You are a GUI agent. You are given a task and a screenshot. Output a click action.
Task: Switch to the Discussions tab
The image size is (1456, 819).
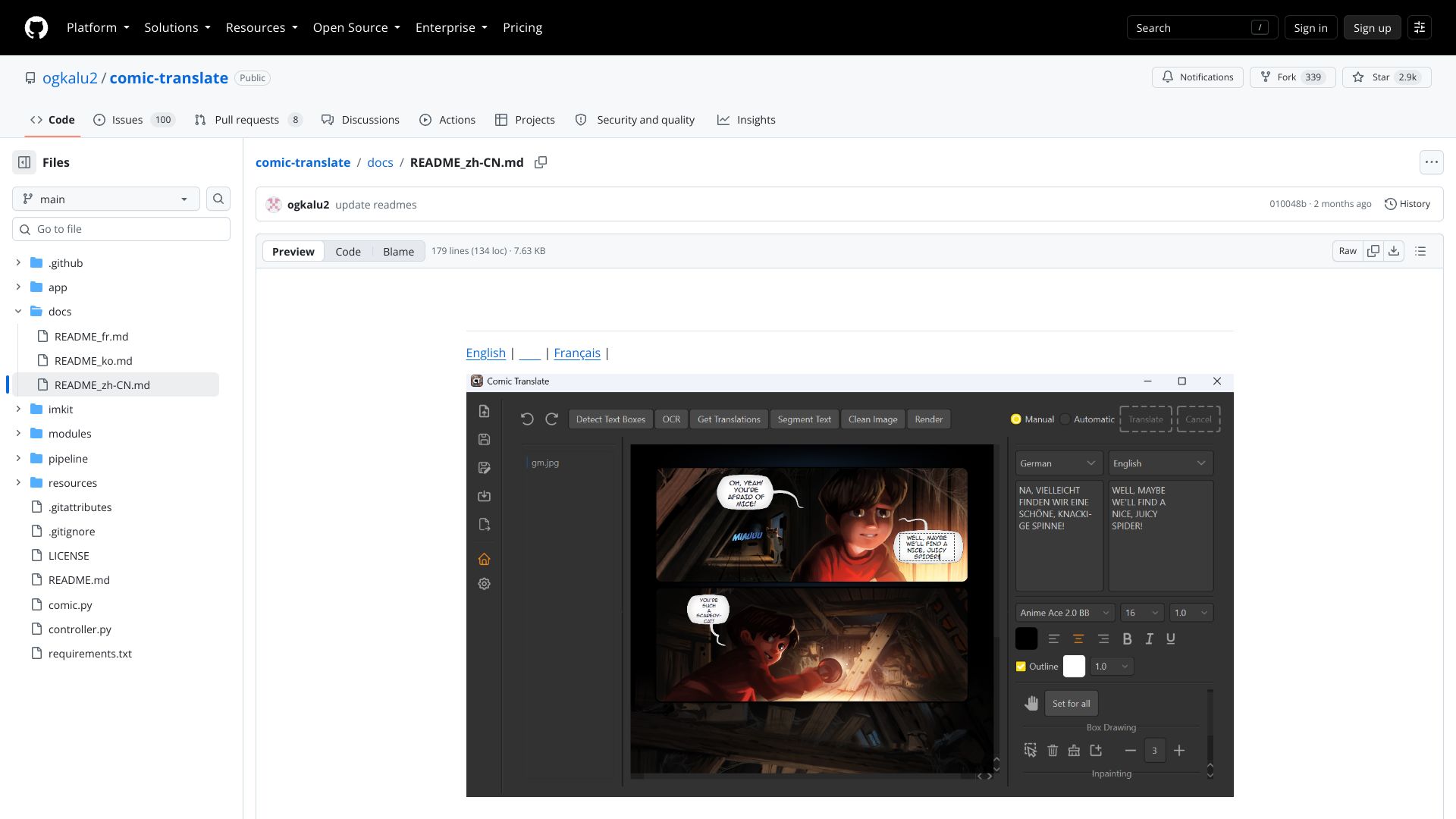pos(360,120)
